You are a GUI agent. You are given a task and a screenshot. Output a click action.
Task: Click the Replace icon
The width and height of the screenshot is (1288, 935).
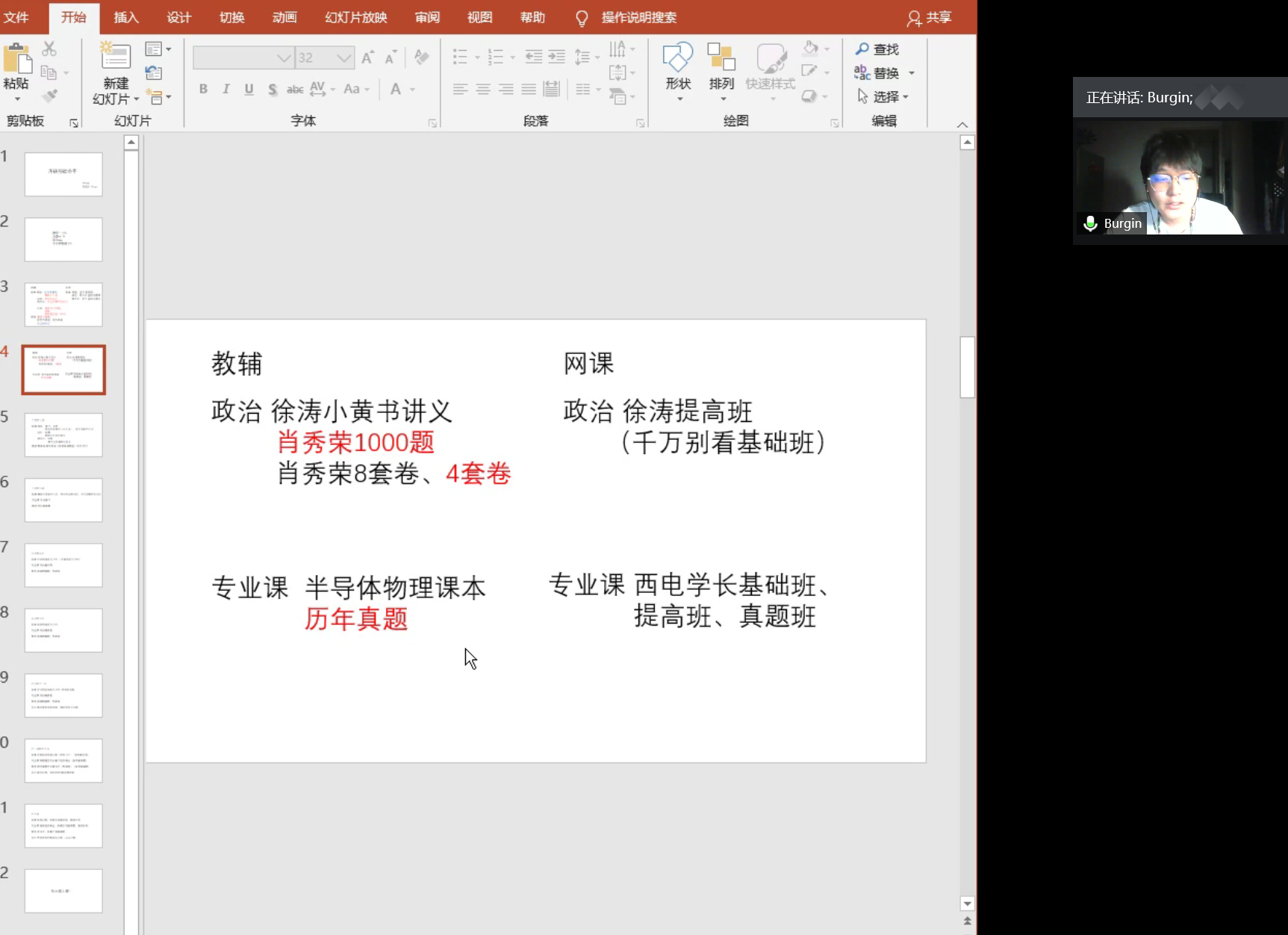[862, 72]
